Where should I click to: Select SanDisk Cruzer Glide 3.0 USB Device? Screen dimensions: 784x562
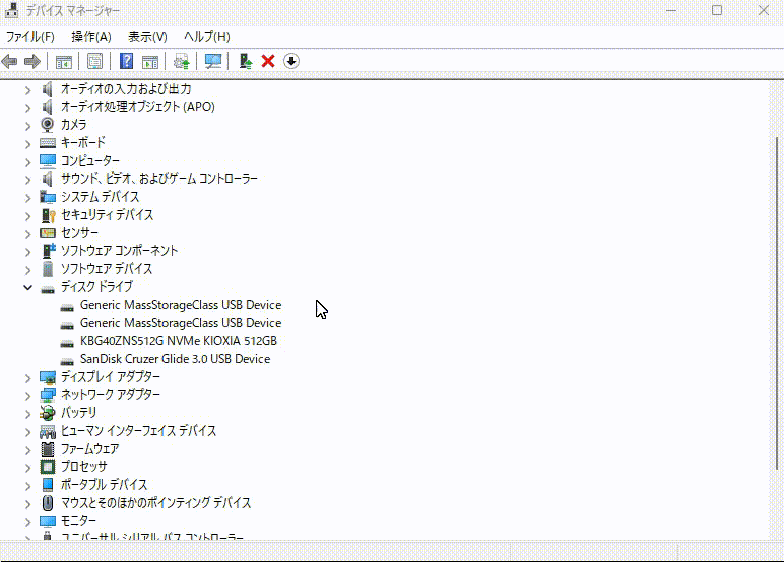pos(175,359)
